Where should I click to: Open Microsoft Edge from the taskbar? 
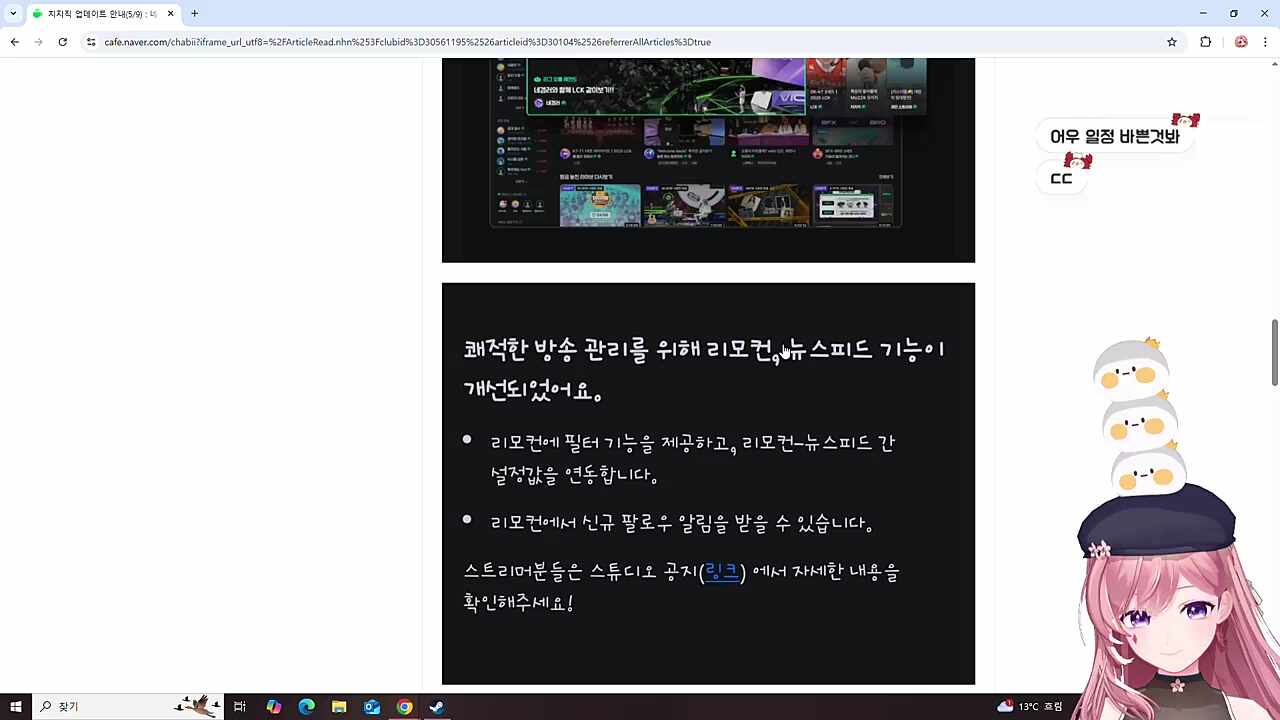(x=306, y=706)
